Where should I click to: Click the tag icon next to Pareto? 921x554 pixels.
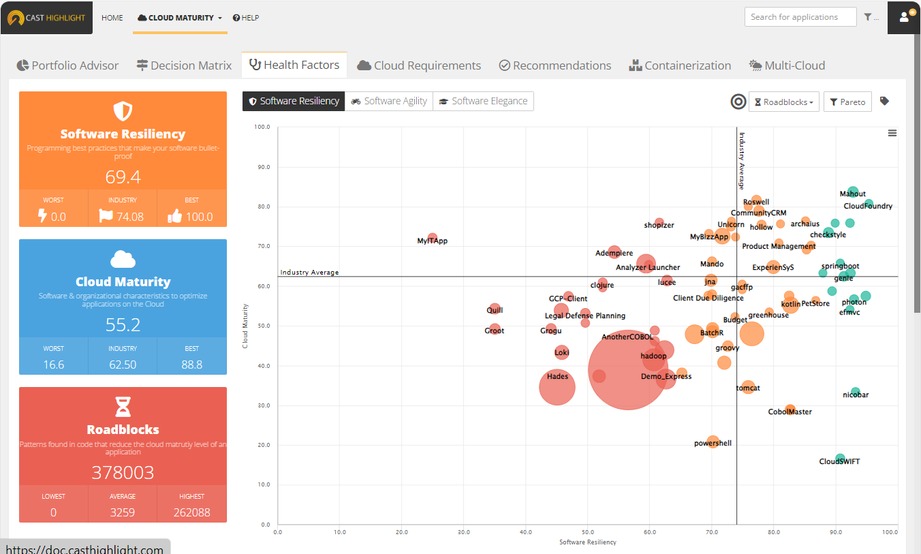[x=884, y=101]
